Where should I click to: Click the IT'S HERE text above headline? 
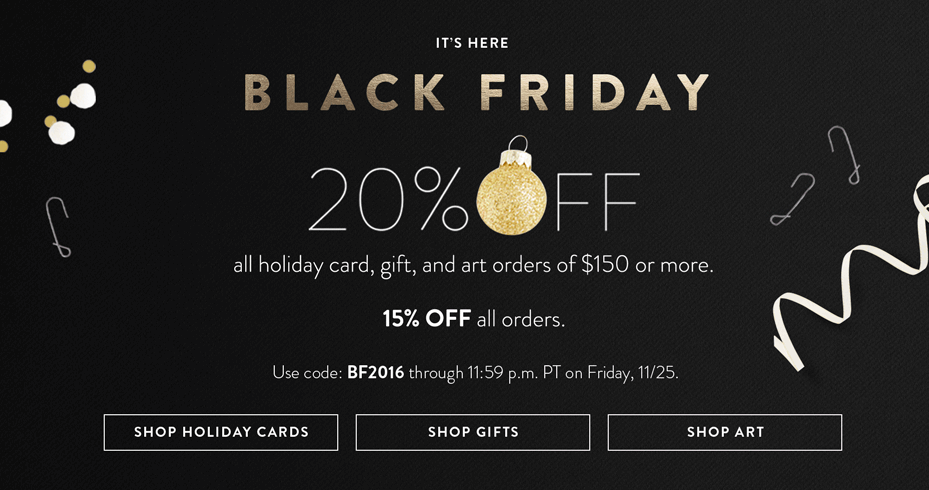coord(472,43)
